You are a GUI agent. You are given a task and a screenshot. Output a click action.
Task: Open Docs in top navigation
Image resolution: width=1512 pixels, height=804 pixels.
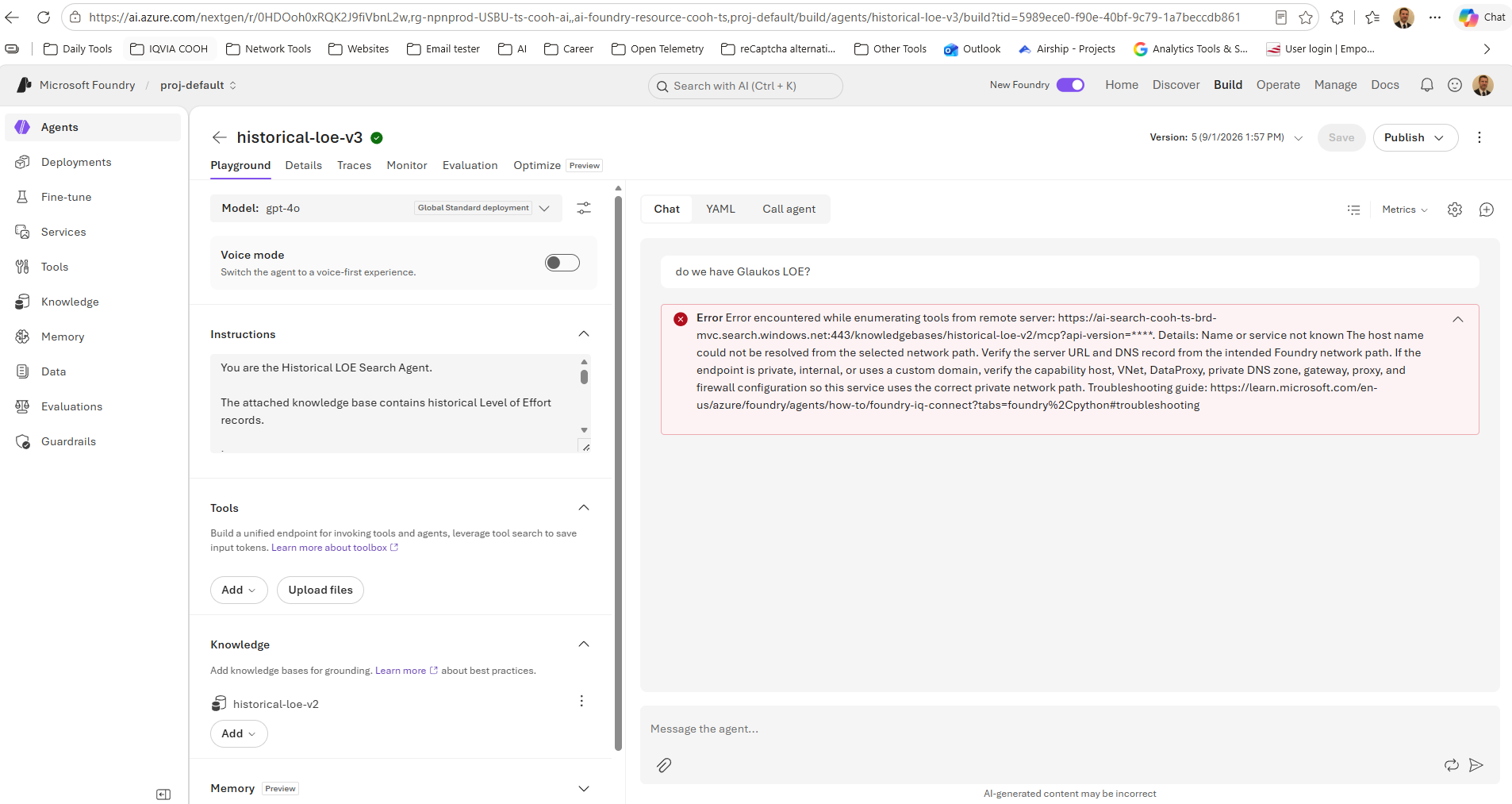click(x=1385, y=85)
